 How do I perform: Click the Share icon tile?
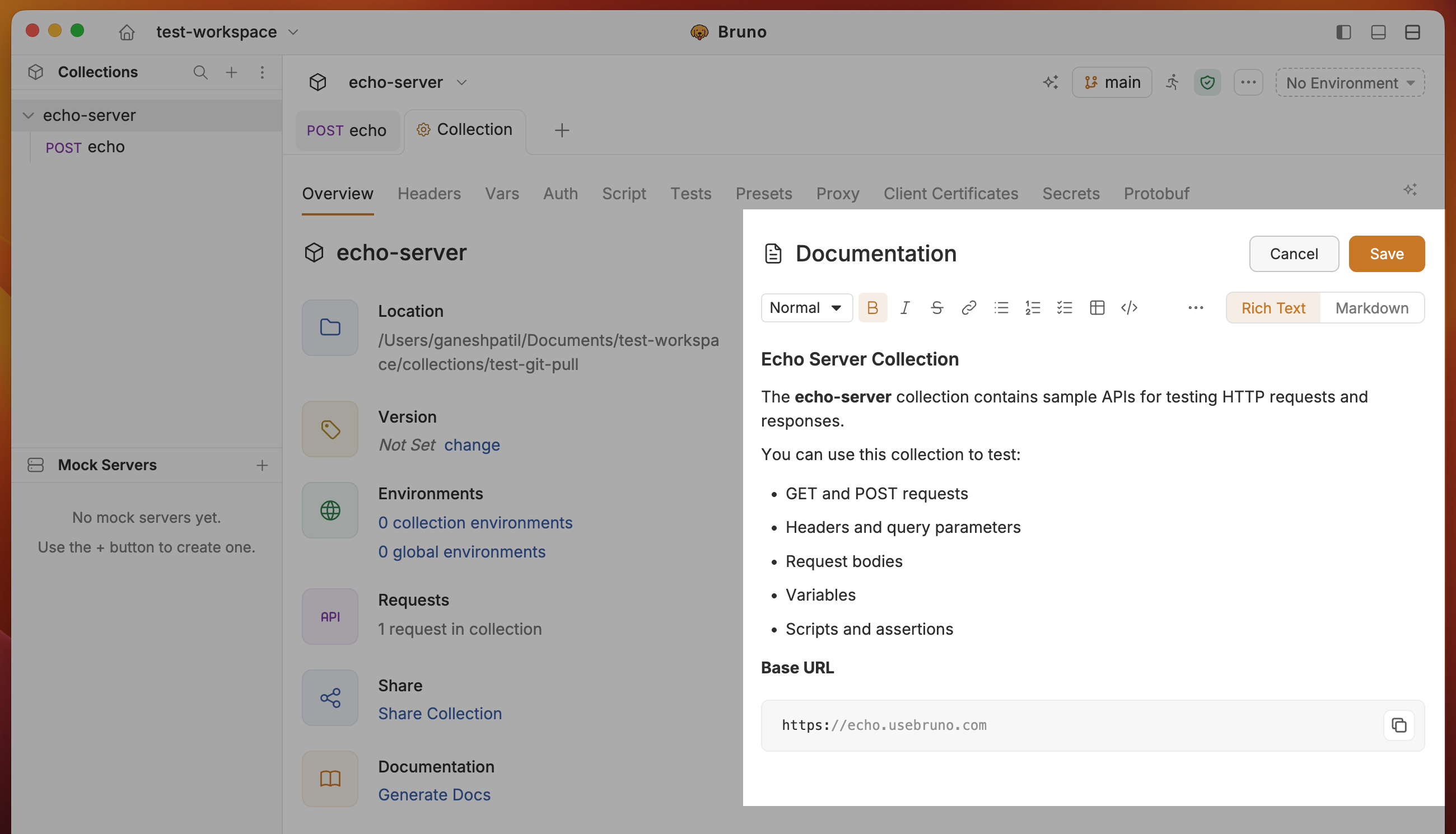tap(330, 698)
